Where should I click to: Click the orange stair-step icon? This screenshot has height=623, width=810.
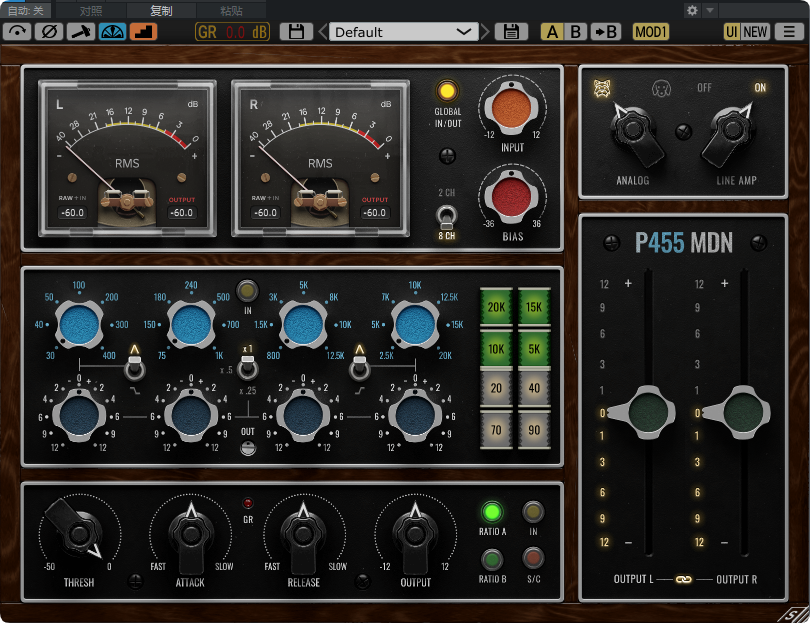tap(143, 32)
